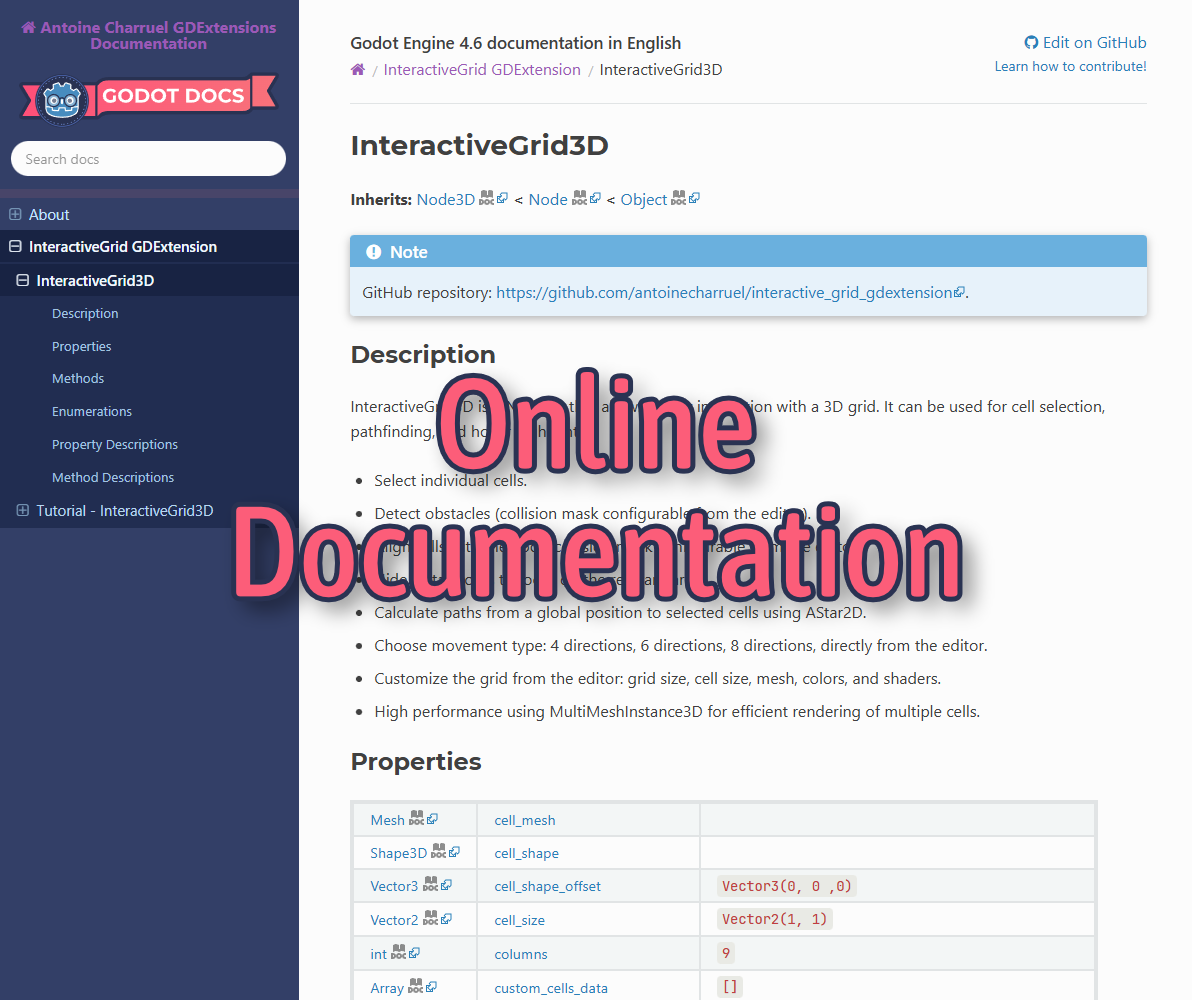Viewport: 1192px width, 1000px height.
Task: Click the Shape3D type link in table
Action: coord(398,853)
